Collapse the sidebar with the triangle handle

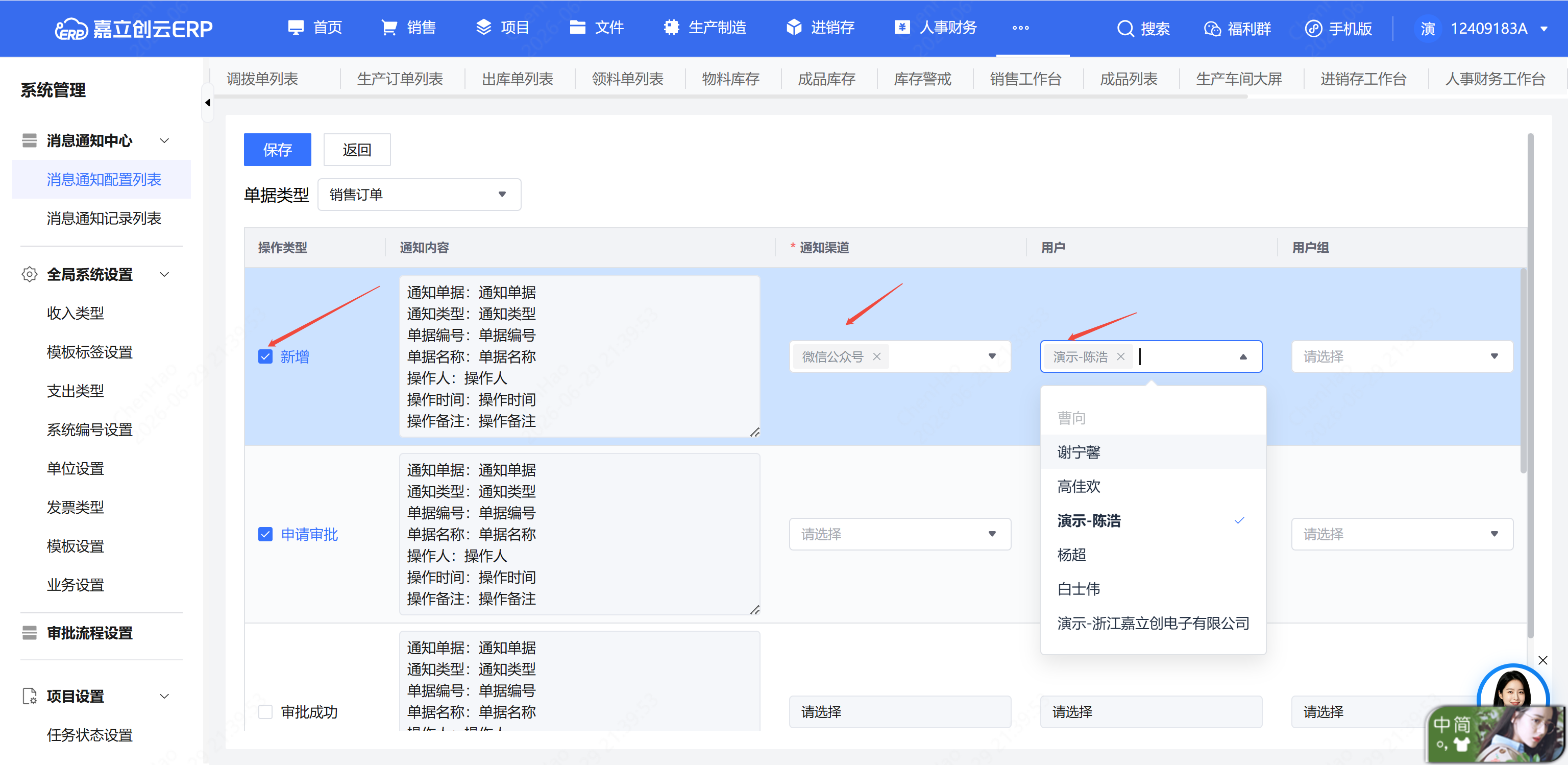[x=208, y=102]
